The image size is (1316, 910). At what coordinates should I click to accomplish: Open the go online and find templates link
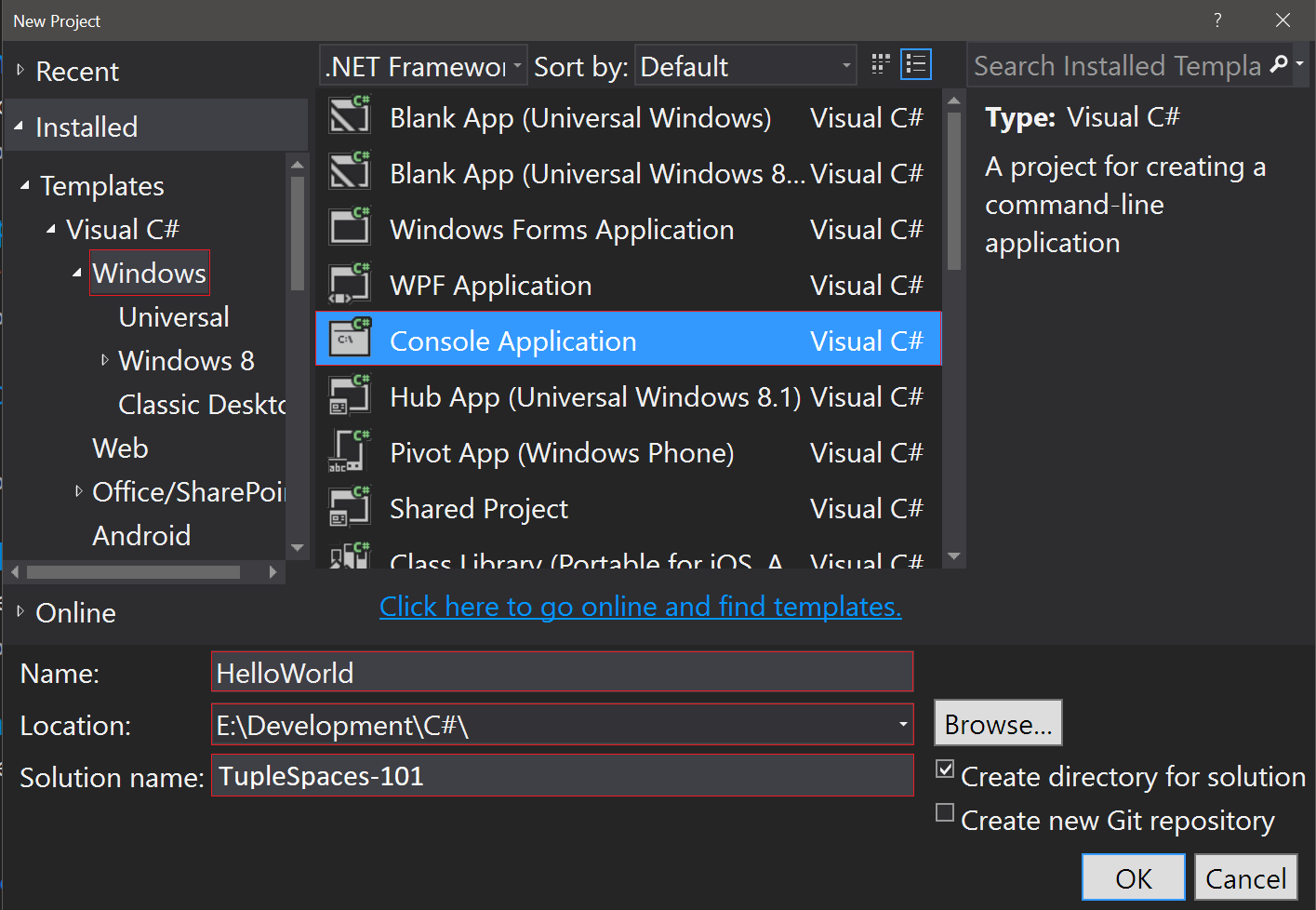[640, 607]
